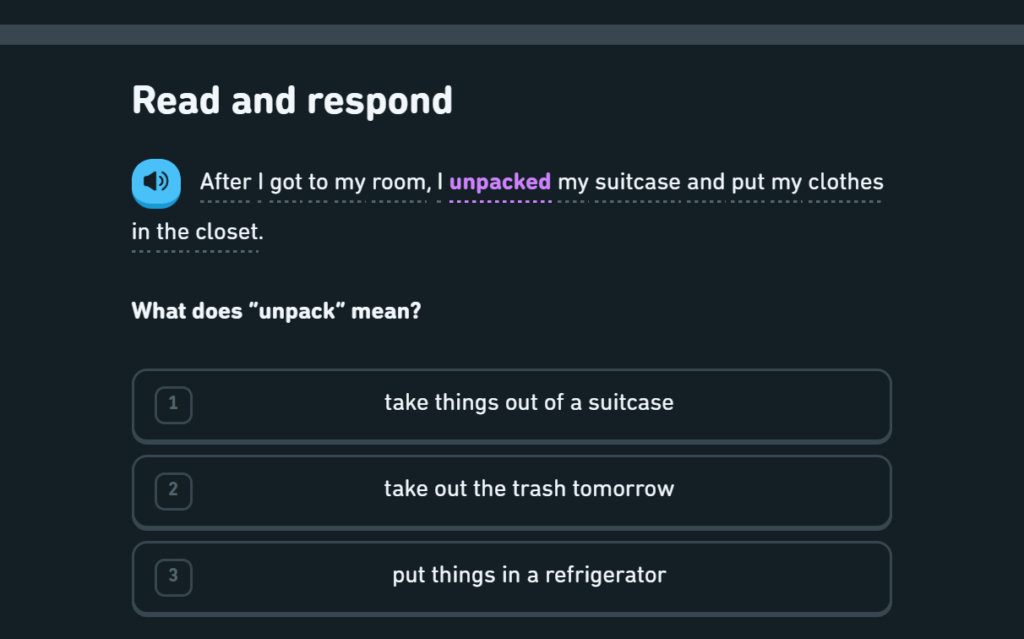This screenshot has width=1024, height=639.
Task: Click the question "What does unpack mean?"
Action: tap(276, 311)
